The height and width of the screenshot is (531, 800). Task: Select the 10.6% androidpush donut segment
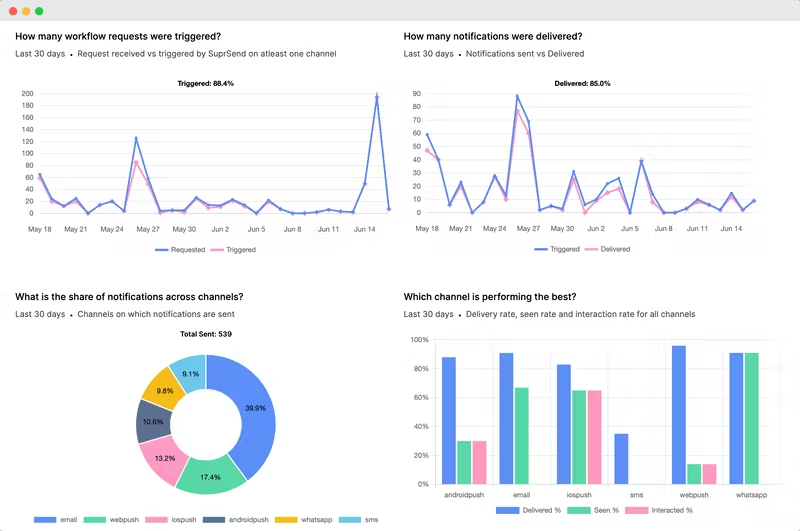pyautogui.click(x=153, y=422)
